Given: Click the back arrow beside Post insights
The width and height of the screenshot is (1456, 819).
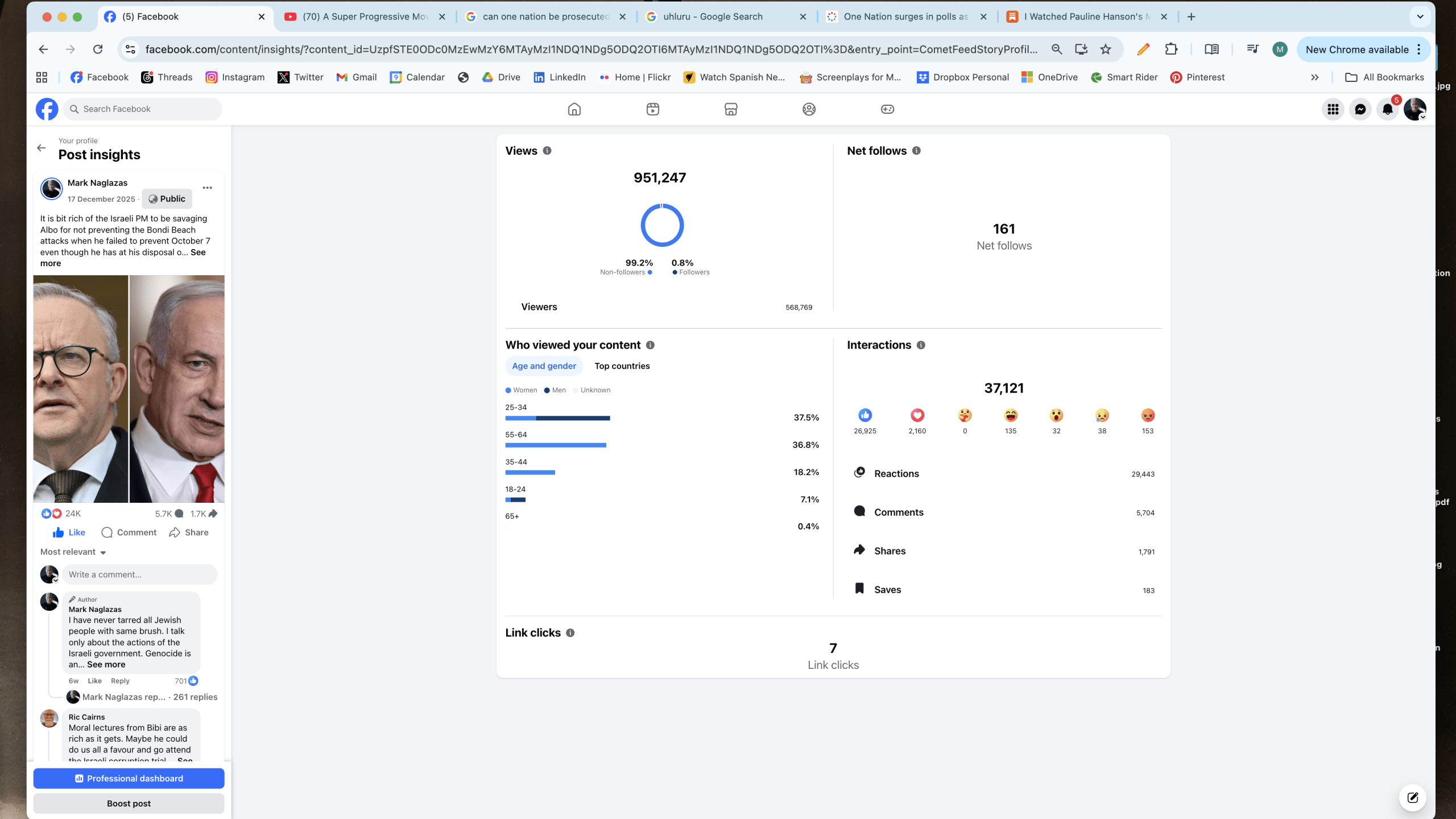Looking at the screenshot, I should pyautogui.click(x=42, y=148).
